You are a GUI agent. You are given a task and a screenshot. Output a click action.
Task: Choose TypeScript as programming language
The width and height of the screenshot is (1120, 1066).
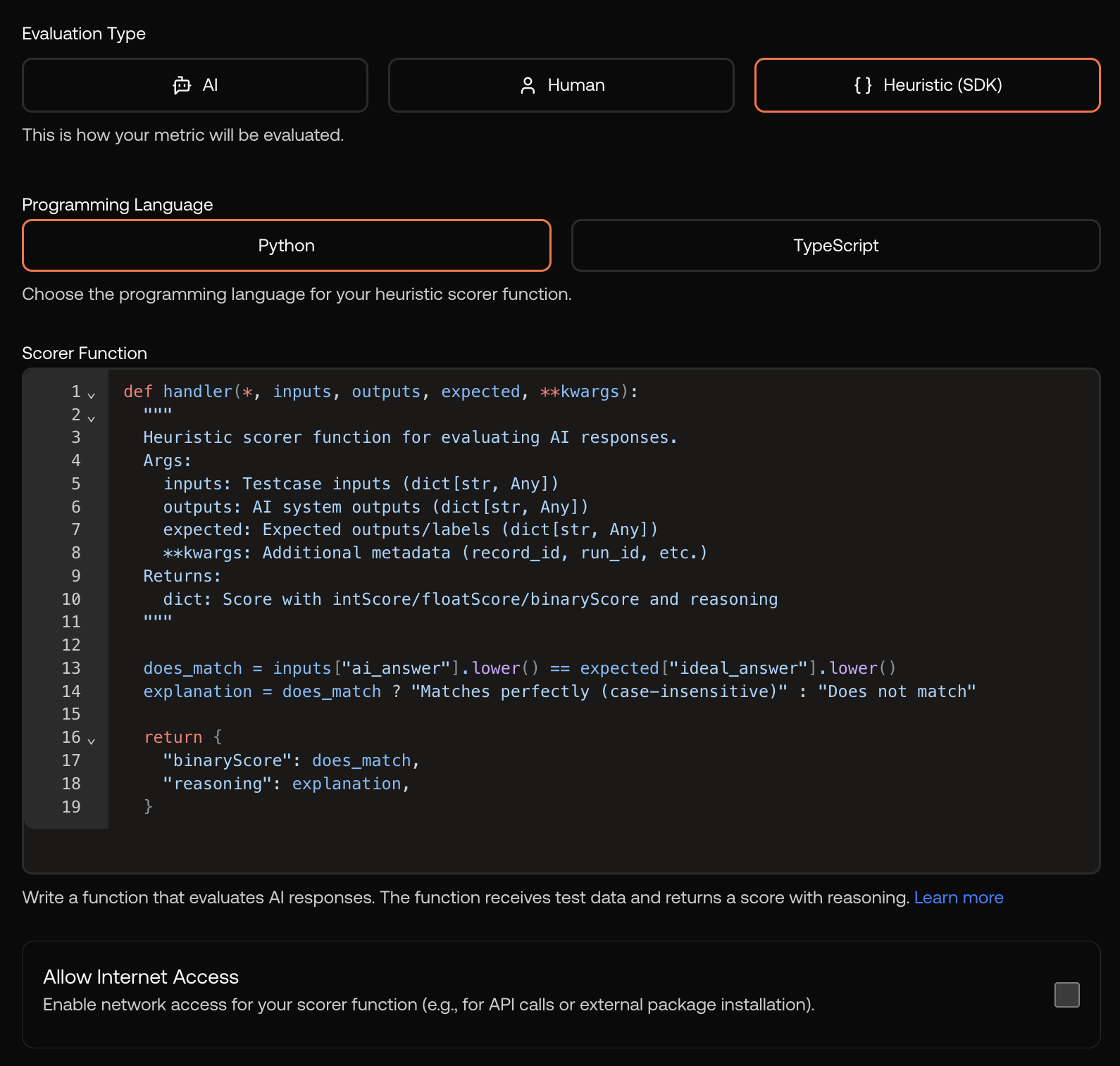point(836,246)
